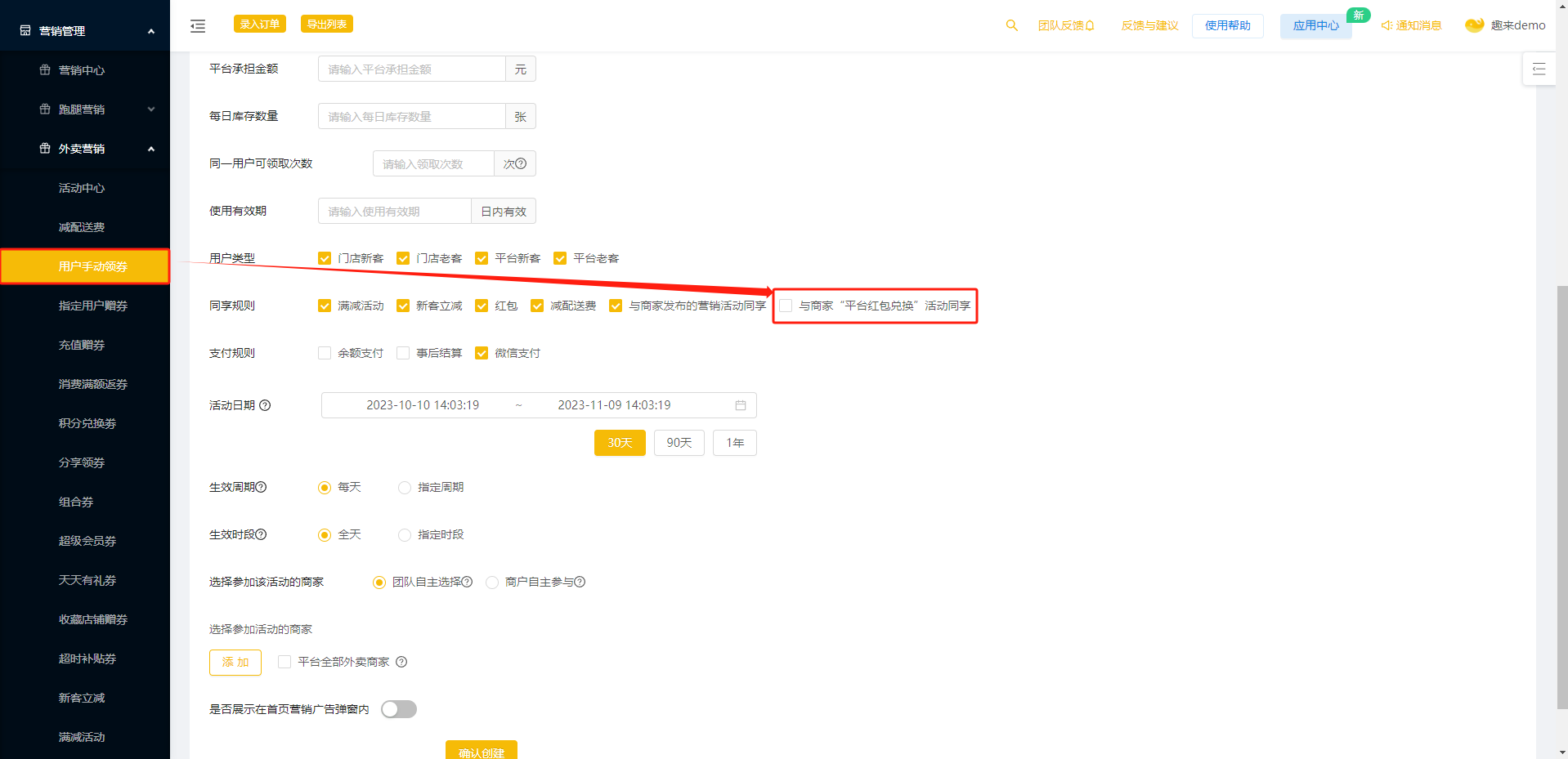Viewport: 1568px width, 759px height.
Task: Select the 30天 duration button
Action: 620,443
